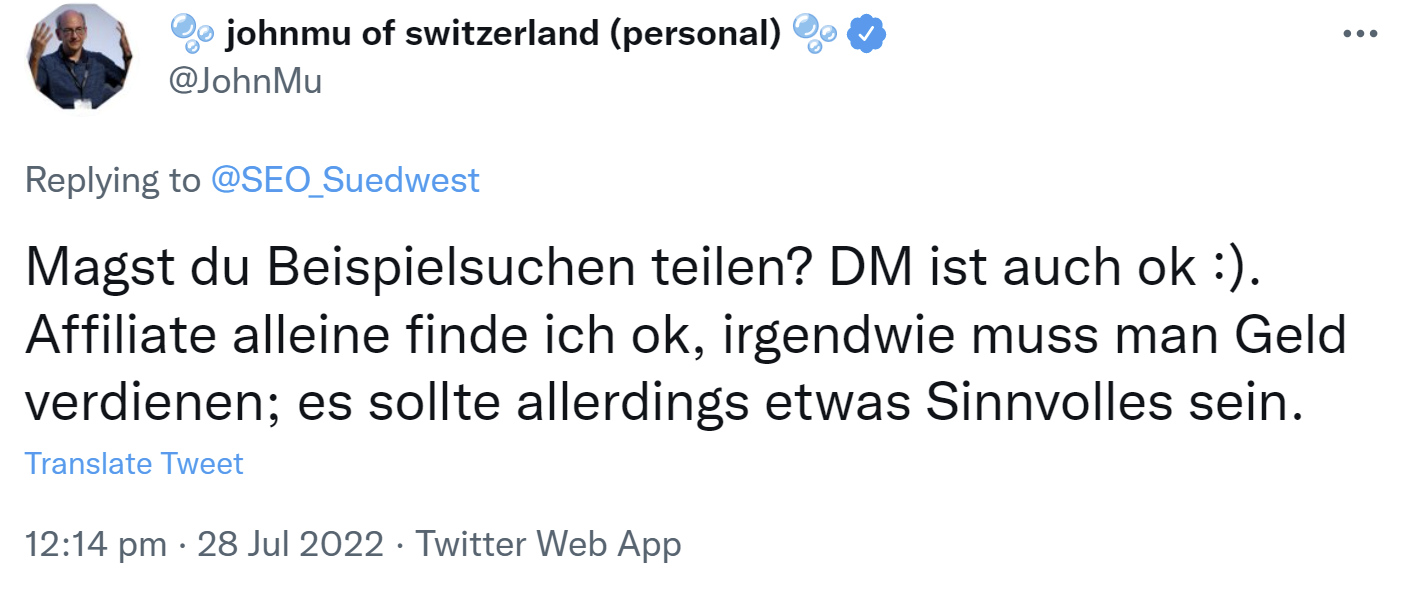This screenshot has width=1407, height=590.
Task: Open the @SEO_Suedwest profile link
Action: point(346,179)
